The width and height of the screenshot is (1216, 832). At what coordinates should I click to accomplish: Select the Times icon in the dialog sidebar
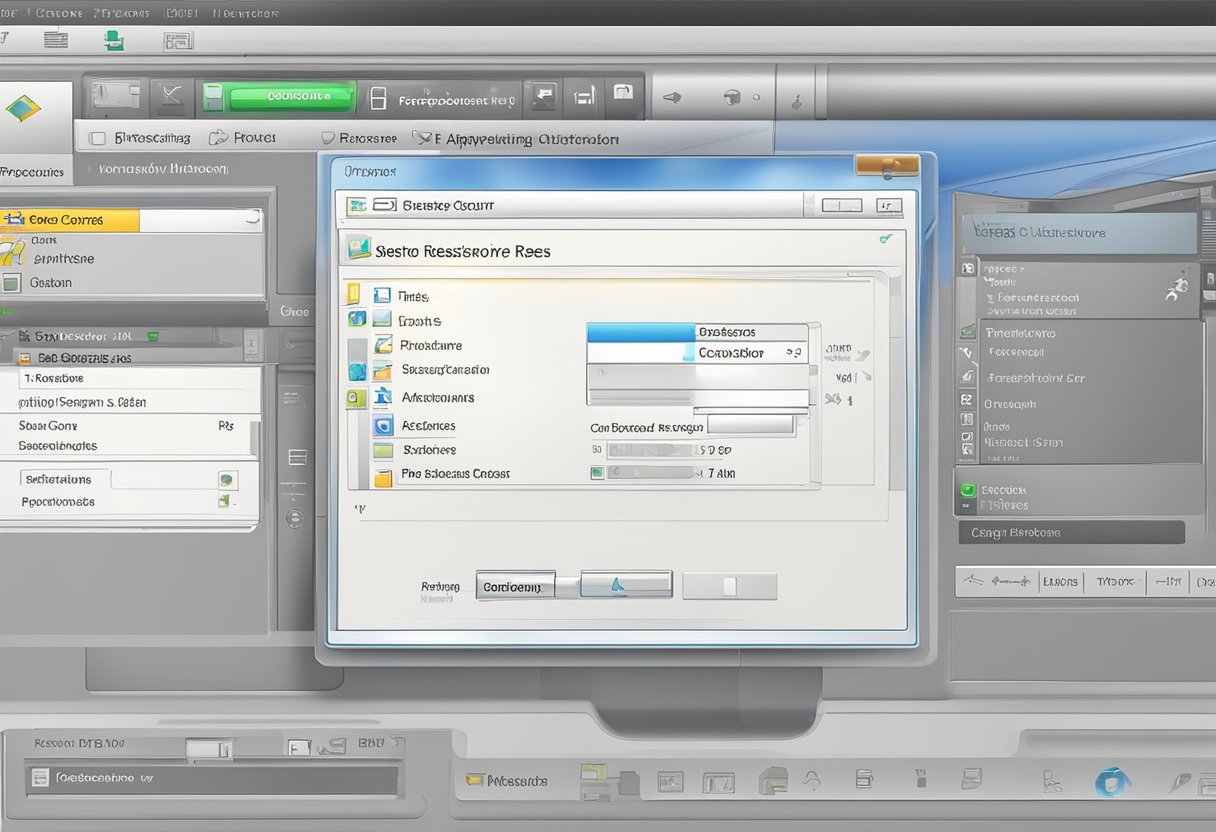382,295
